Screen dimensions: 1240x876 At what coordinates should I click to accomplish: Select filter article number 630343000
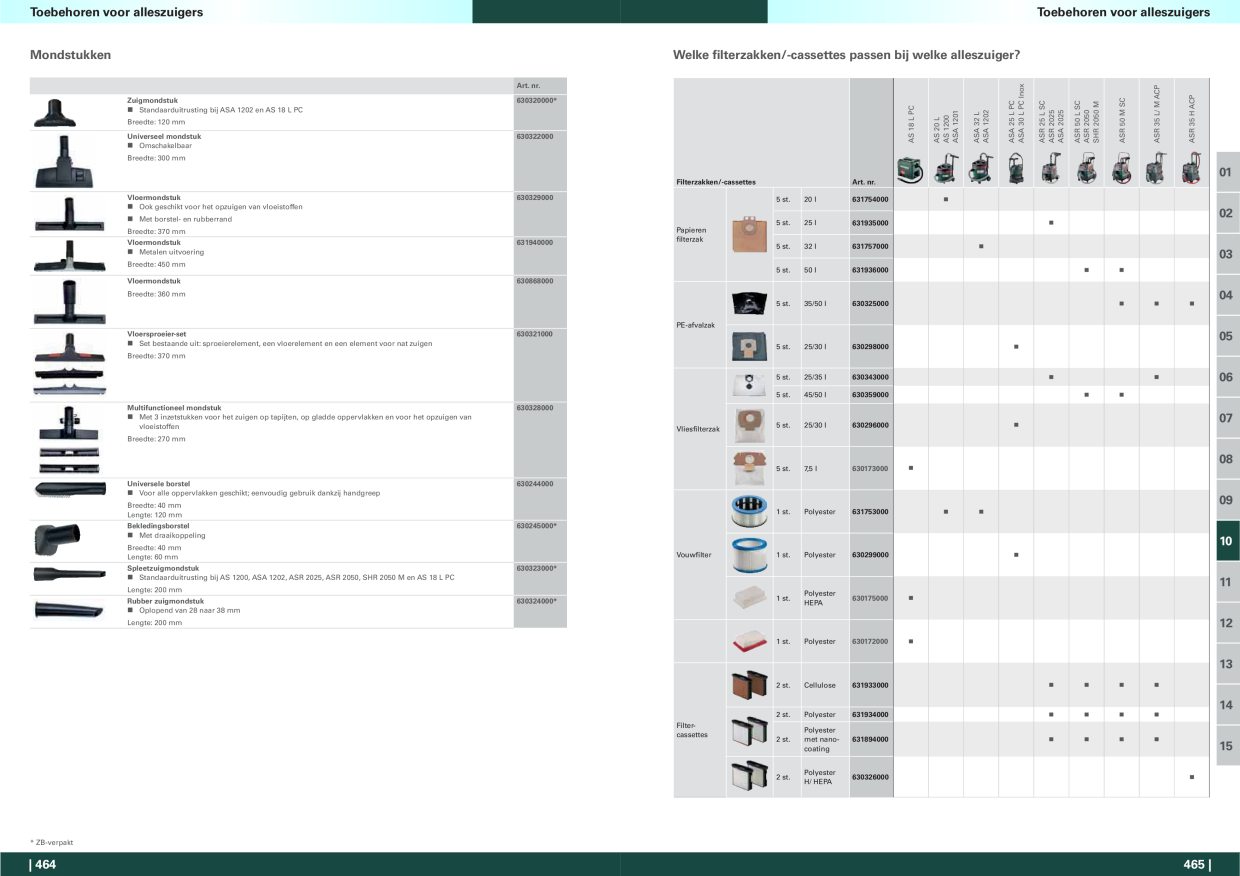(x=870, y=377)
